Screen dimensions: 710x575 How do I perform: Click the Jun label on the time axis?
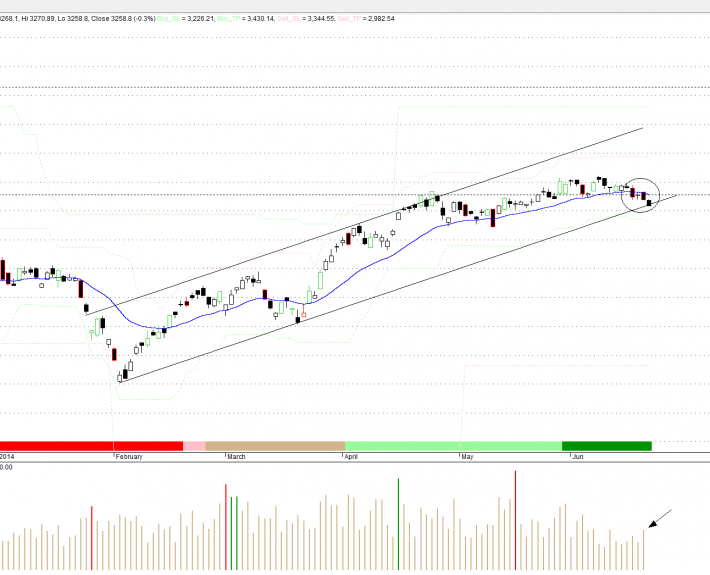click(x=577, y=457)
